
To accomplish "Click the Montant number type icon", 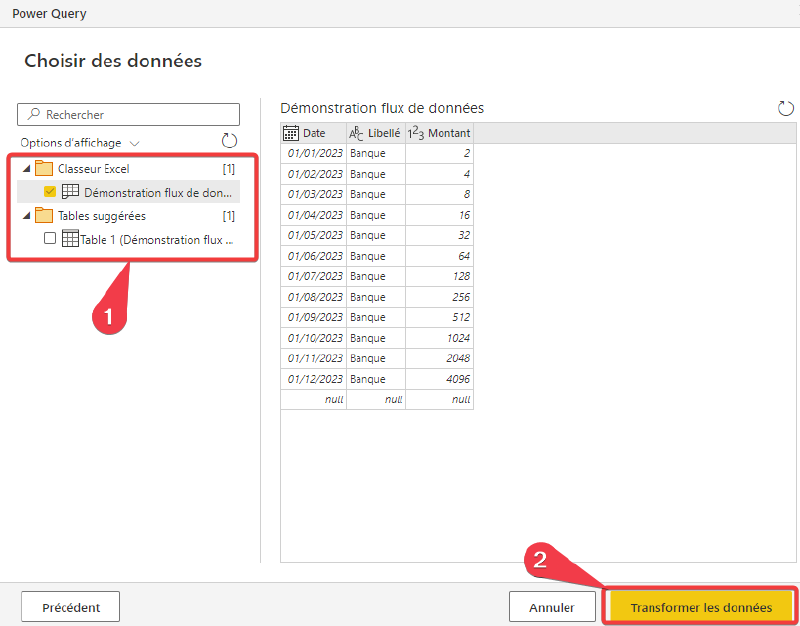I will 415,133.
